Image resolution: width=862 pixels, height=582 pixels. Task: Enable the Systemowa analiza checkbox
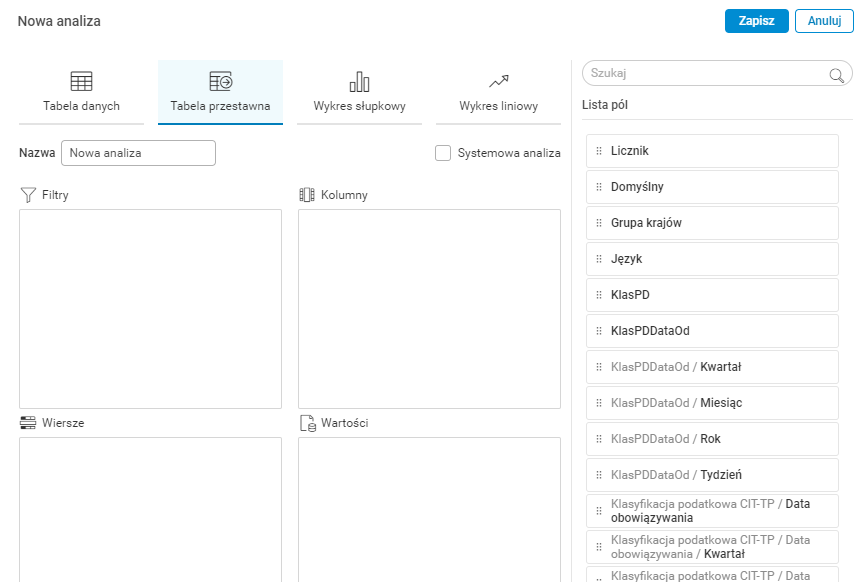(443, 153)
